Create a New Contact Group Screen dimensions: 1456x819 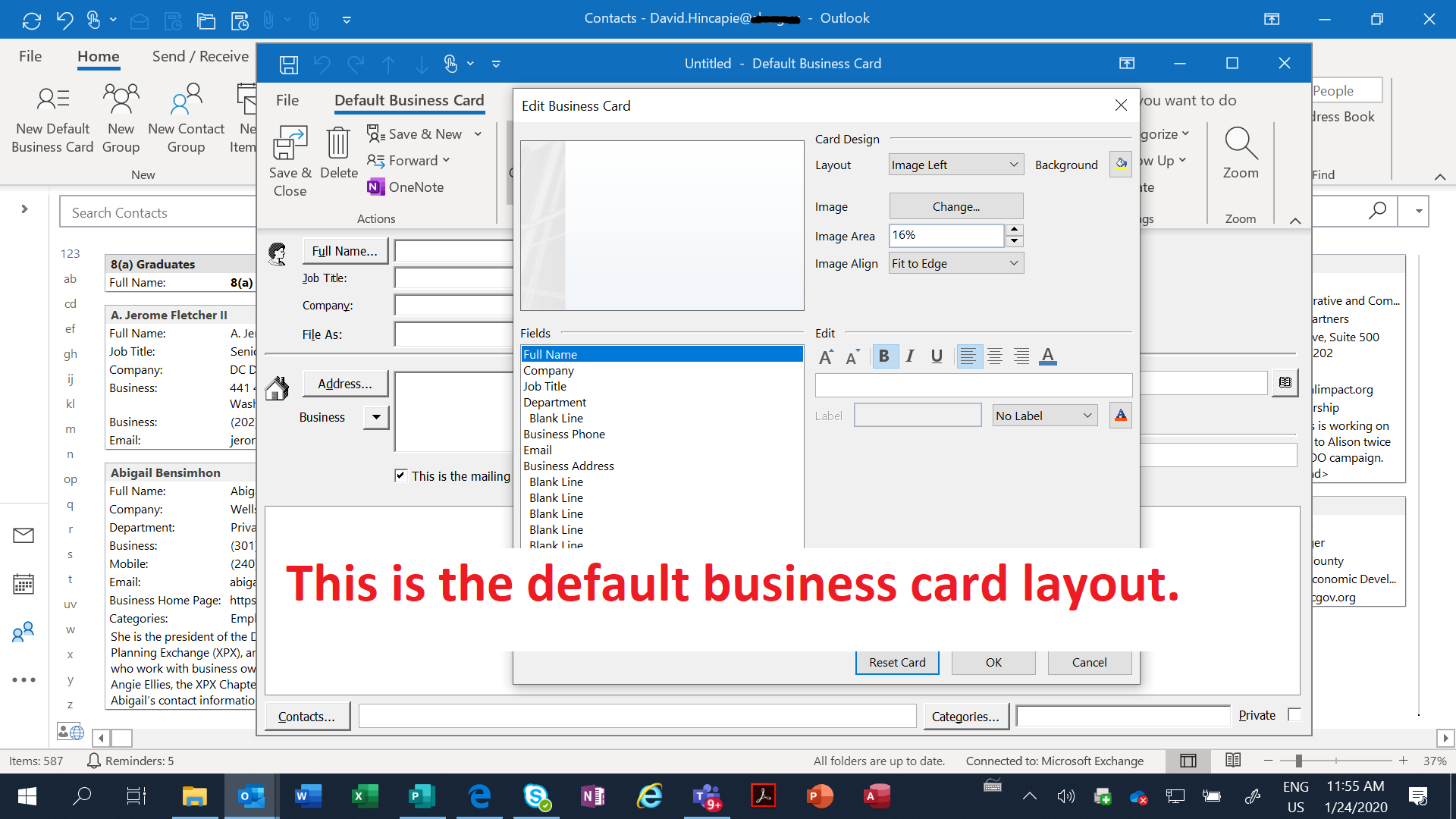186,119
